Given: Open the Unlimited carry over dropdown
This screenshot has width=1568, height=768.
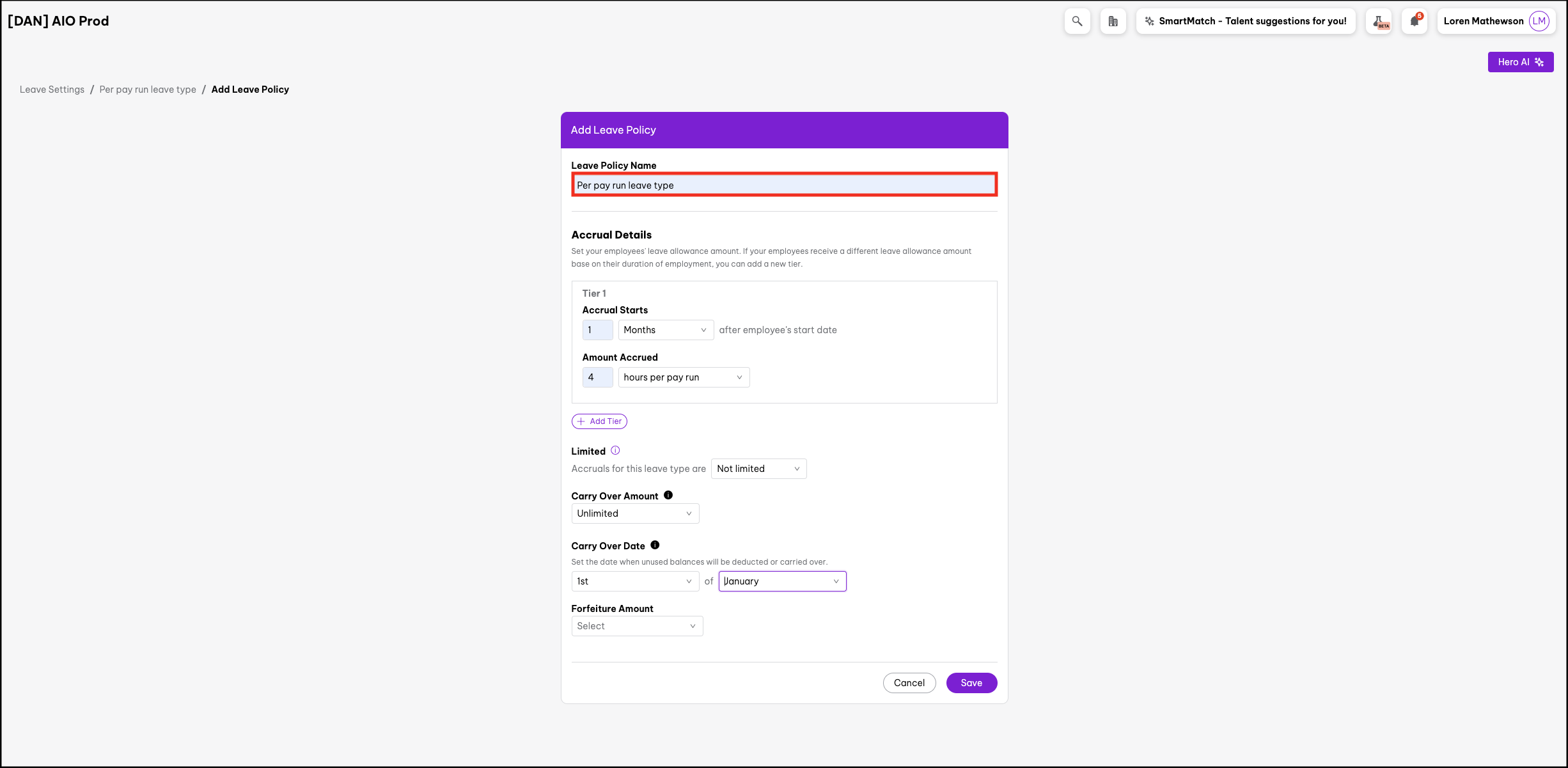Looking at the screenshot, I should pos(634,513).
